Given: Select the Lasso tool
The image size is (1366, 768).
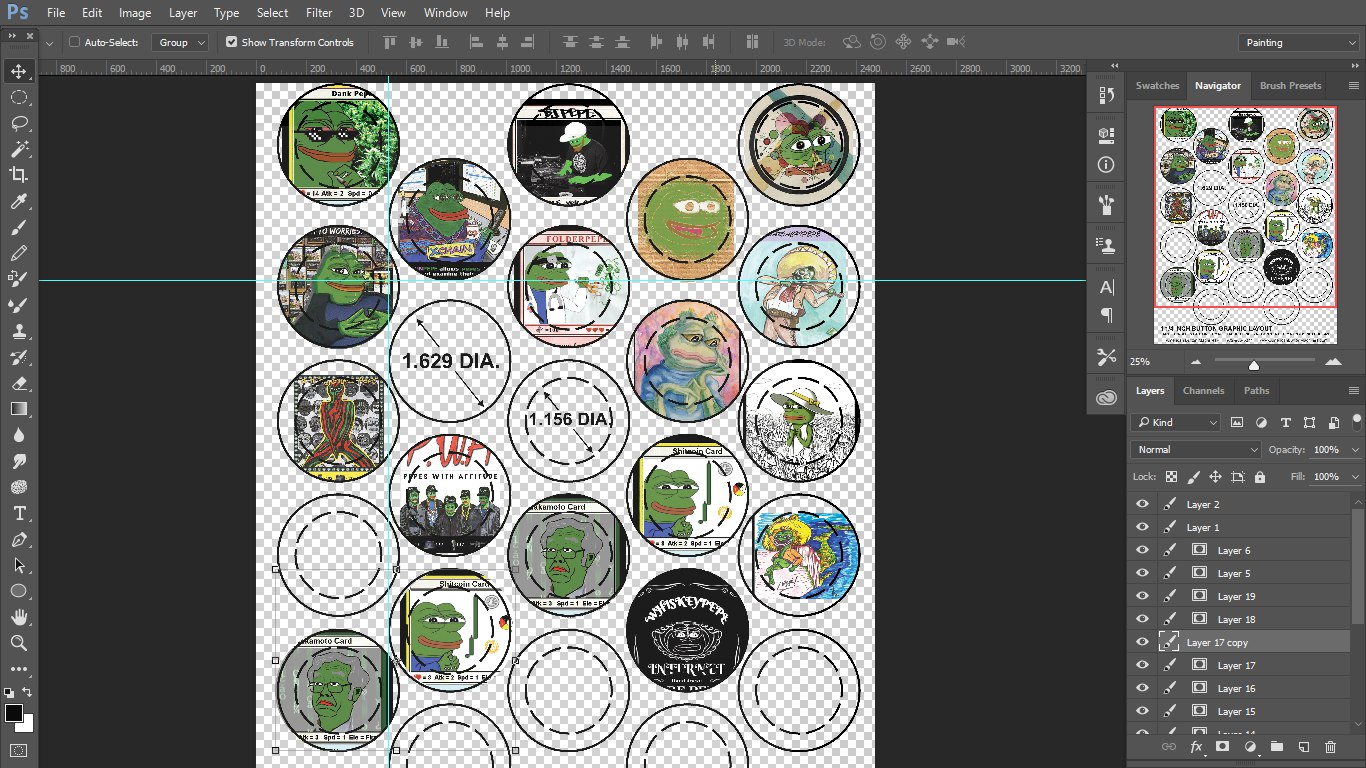Looking at the screenshot, I should click(x=19, y=123).
